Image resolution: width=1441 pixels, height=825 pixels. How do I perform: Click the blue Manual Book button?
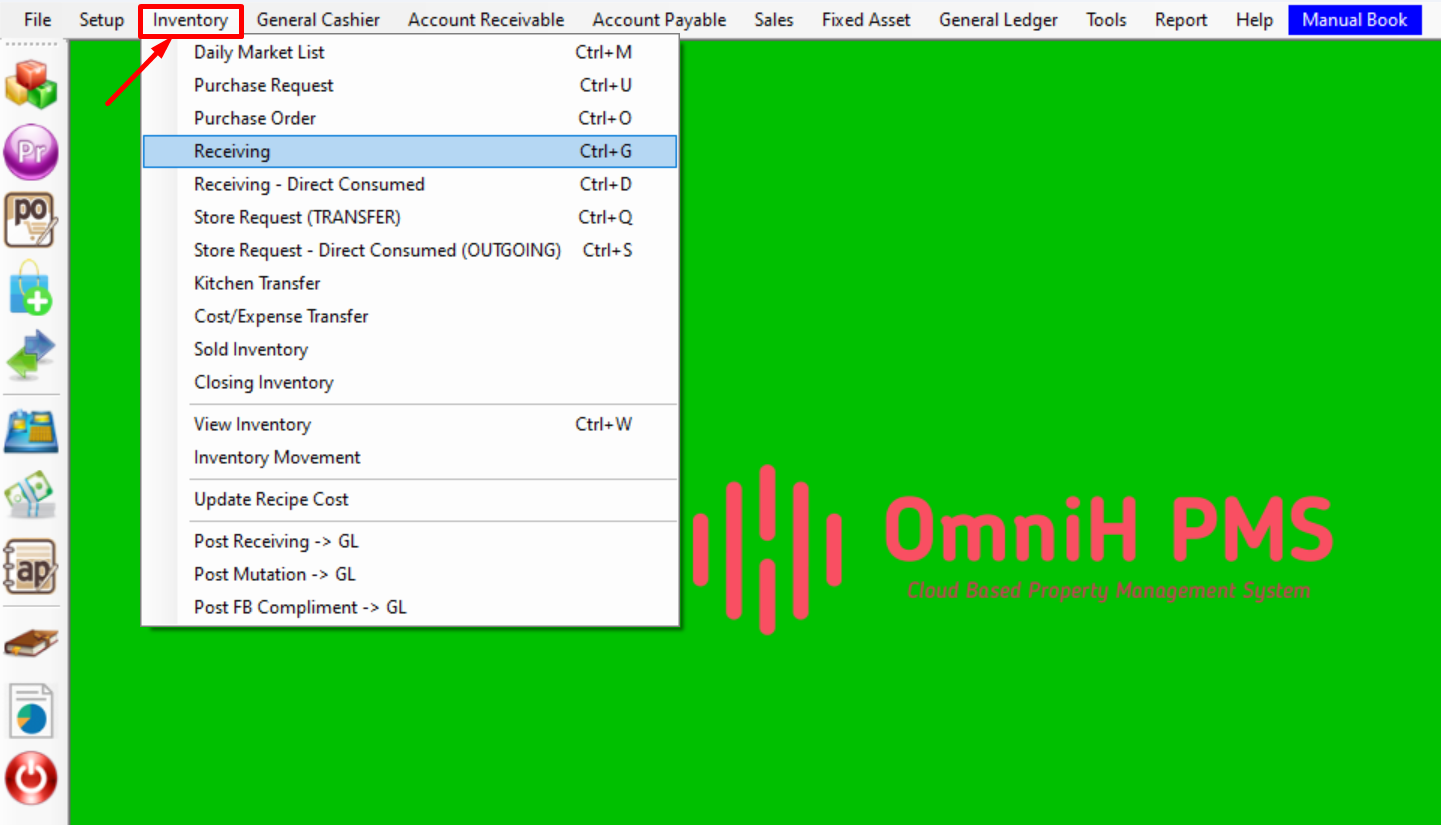pyautogui.click(x=1354, y=20)
